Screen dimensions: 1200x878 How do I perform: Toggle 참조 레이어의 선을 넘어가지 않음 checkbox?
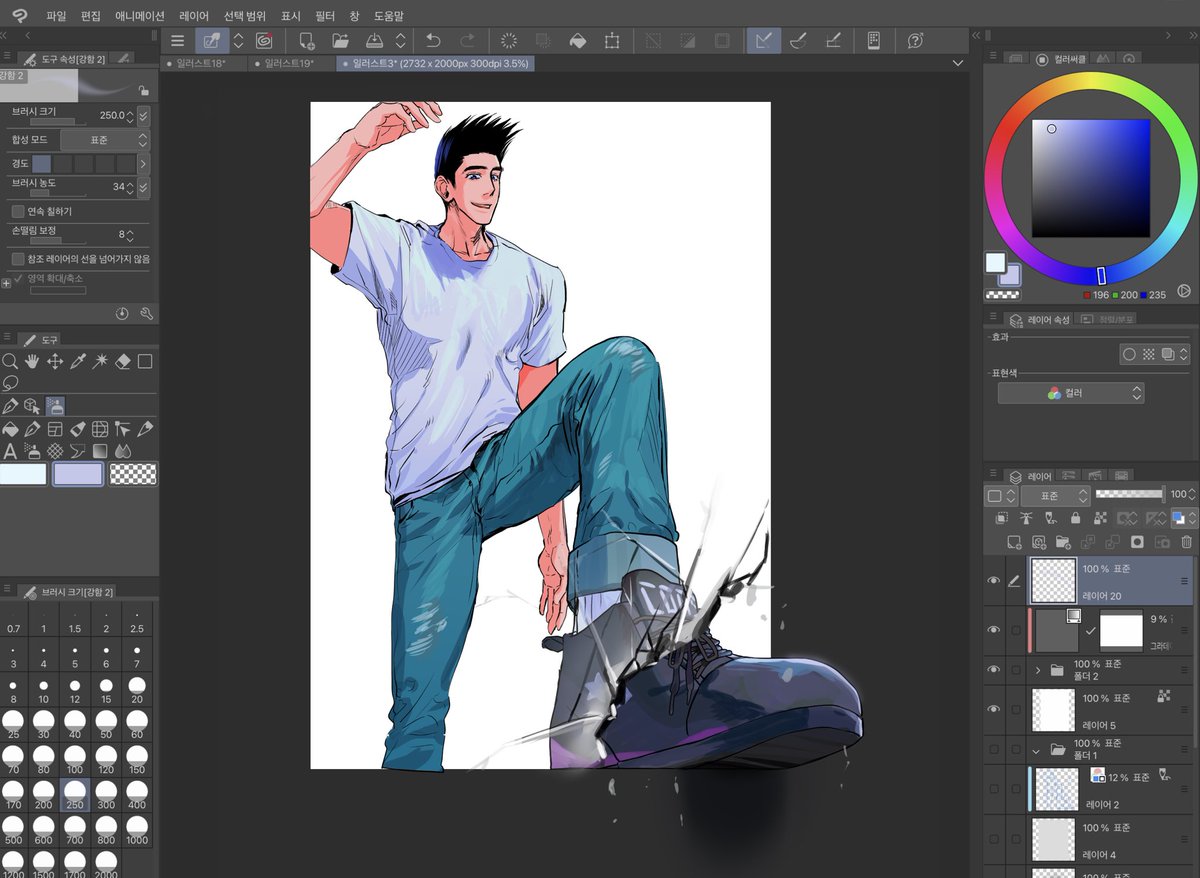[18, 258]
